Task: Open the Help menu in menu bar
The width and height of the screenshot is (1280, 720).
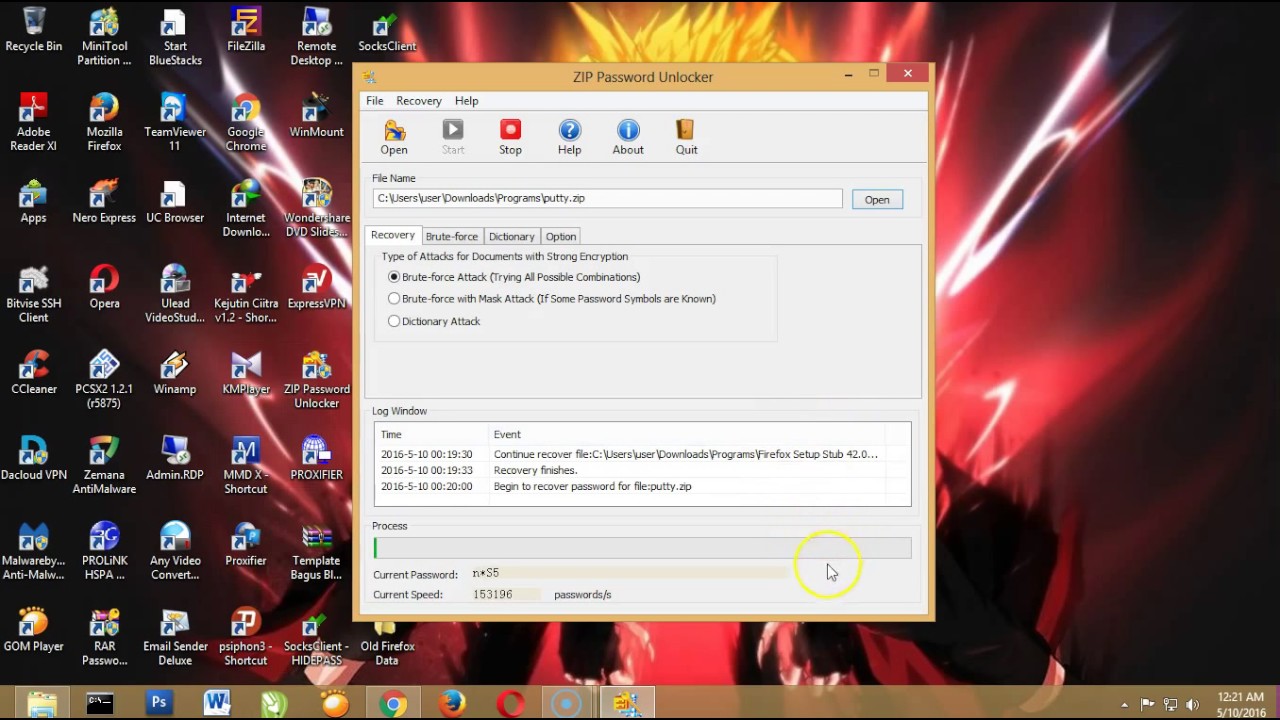Action: point(466,101)
